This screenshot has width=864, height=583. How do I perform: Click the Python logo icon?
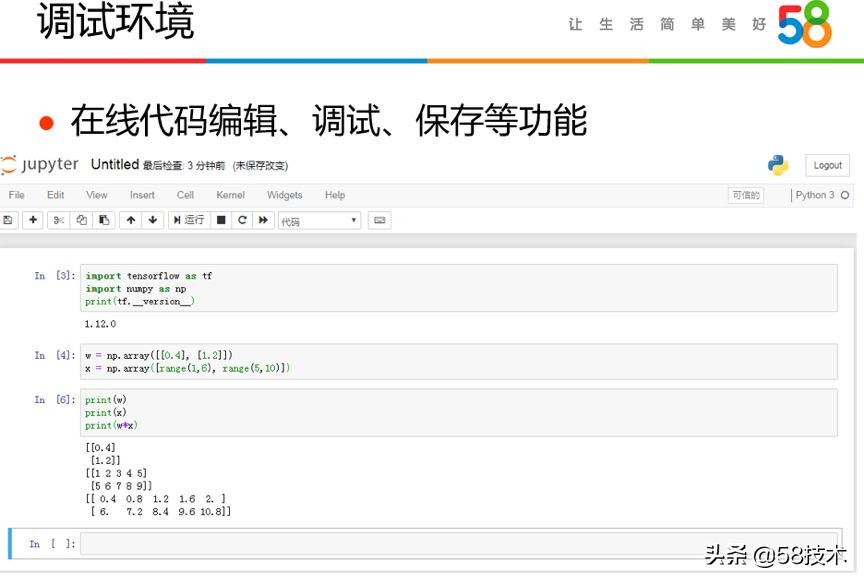click(777, 165)
